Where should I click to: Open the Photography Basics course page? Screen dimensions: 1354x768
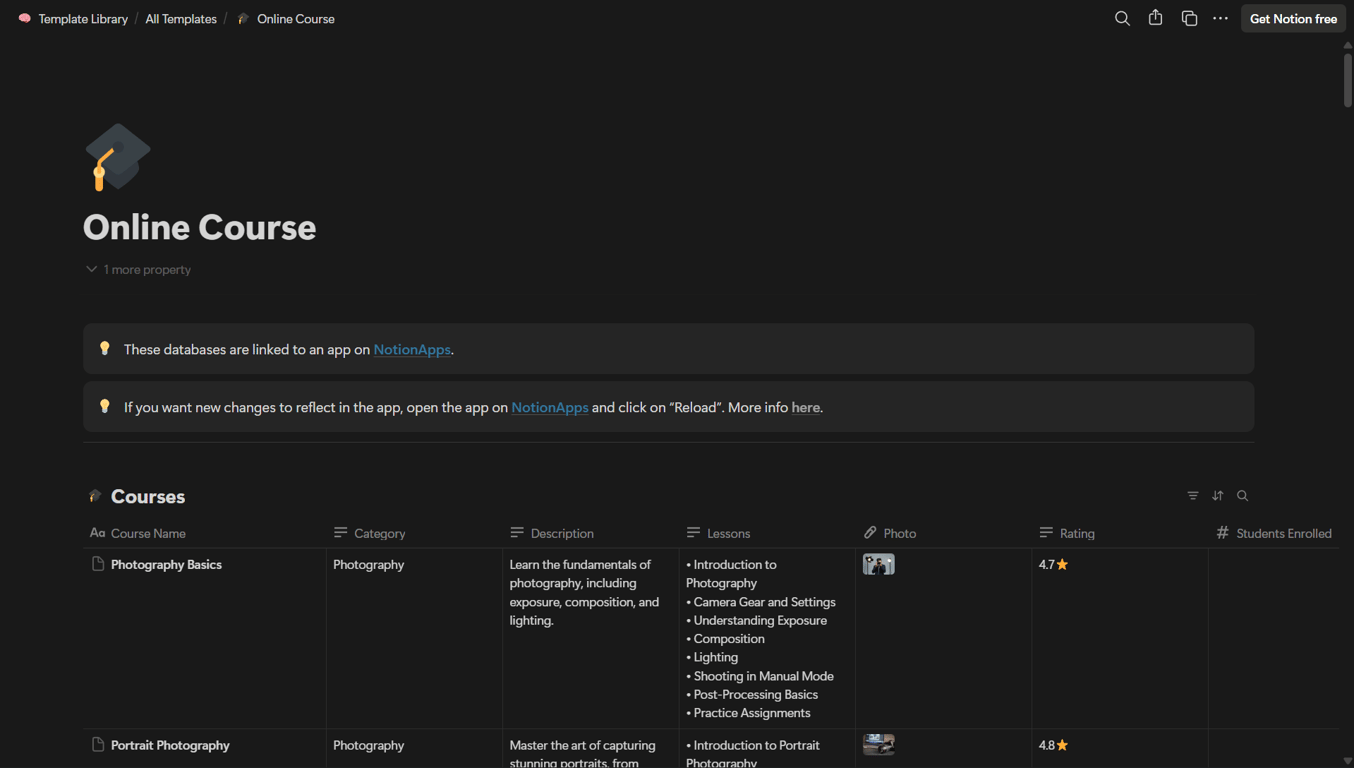pos(166,564)
